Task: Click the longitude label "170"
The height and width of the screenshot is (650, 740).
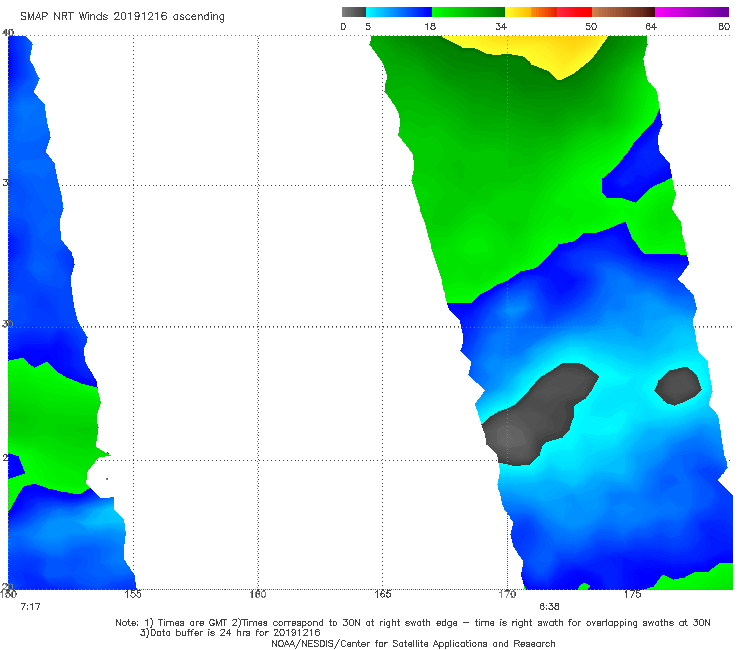Action: [507, 594]
